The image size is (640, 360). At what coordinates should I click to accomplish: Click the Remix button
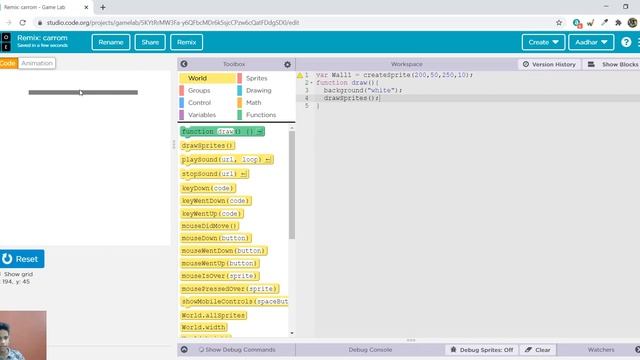coord(187,42)
